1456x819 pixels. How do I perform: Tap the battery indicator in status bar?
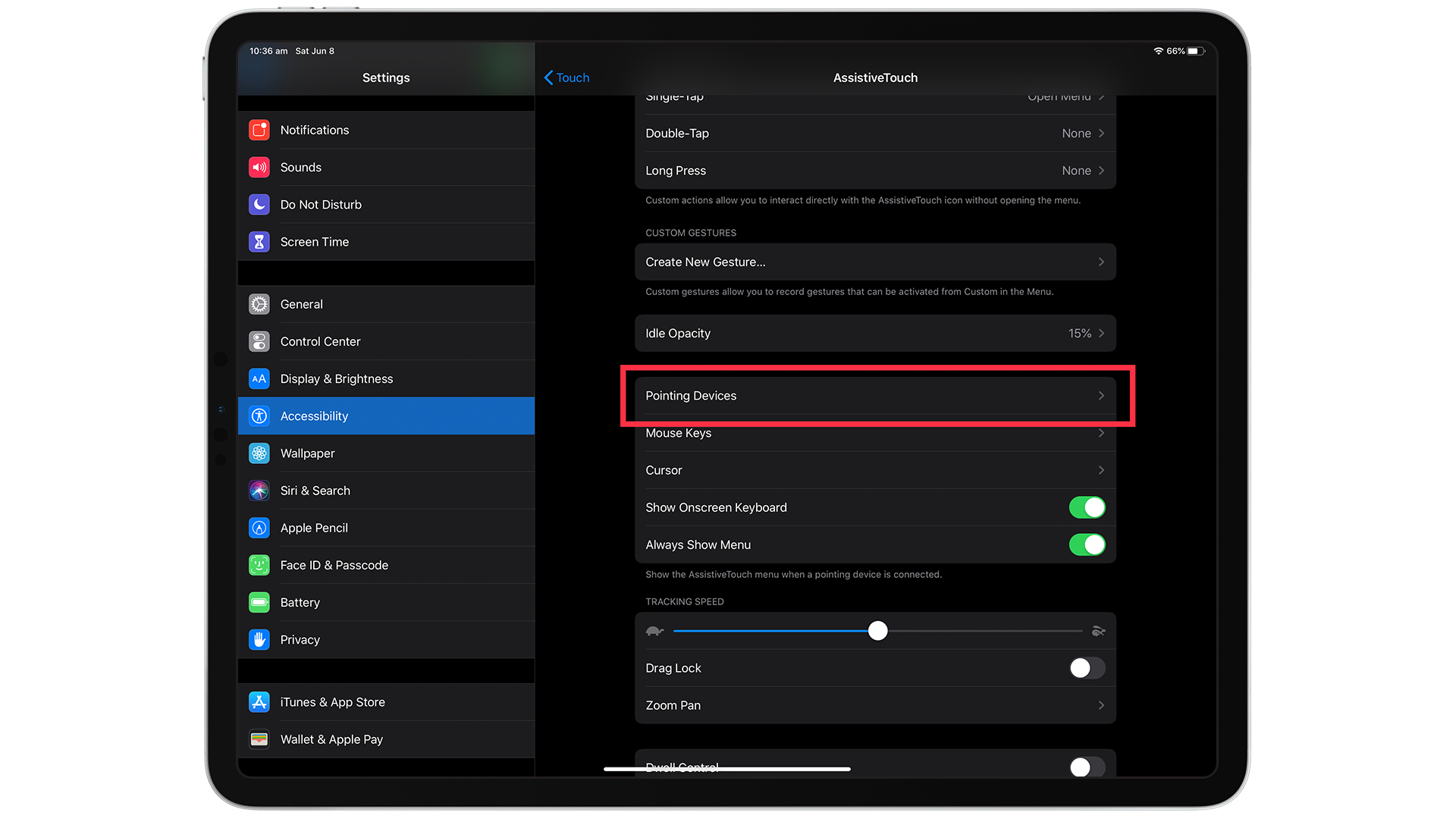1196,51
